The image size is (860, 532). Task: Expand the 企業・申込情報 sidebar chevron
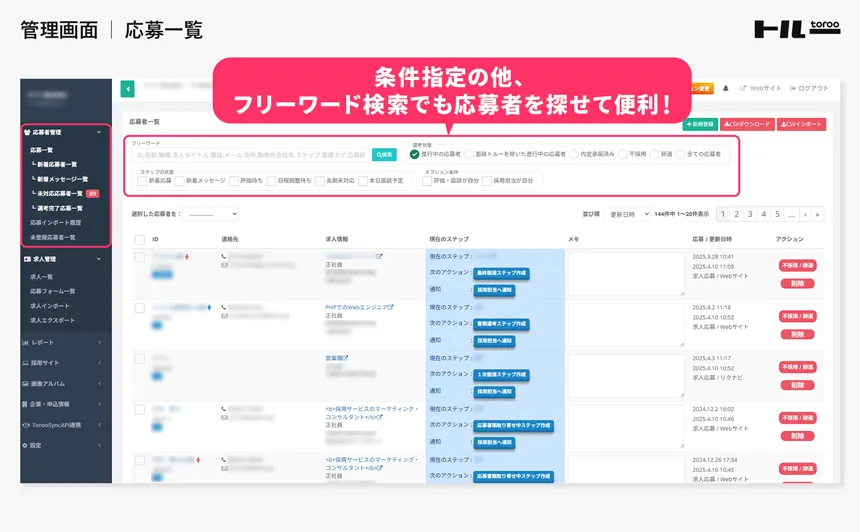click(x=99, y=404)
